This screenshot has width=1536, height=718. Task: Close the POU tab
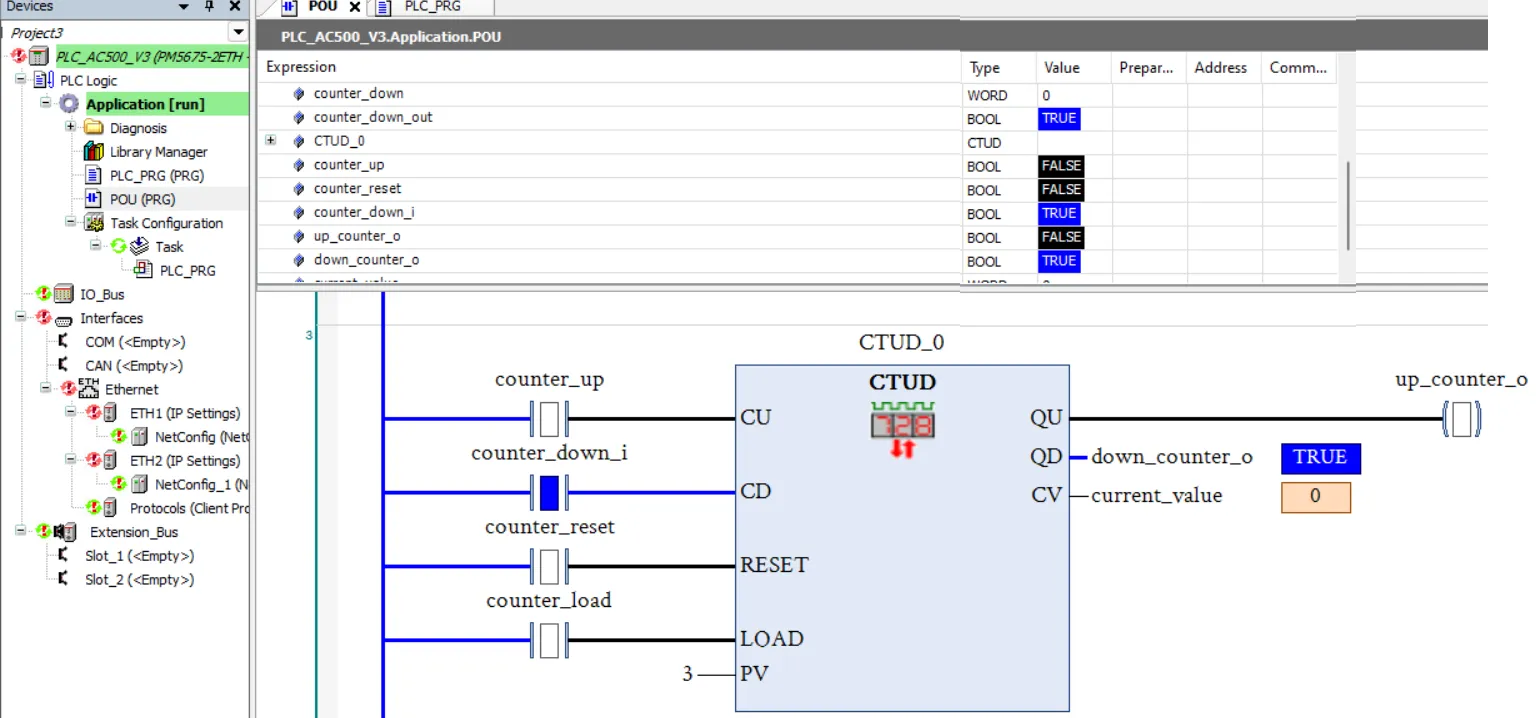coord(354,7)
